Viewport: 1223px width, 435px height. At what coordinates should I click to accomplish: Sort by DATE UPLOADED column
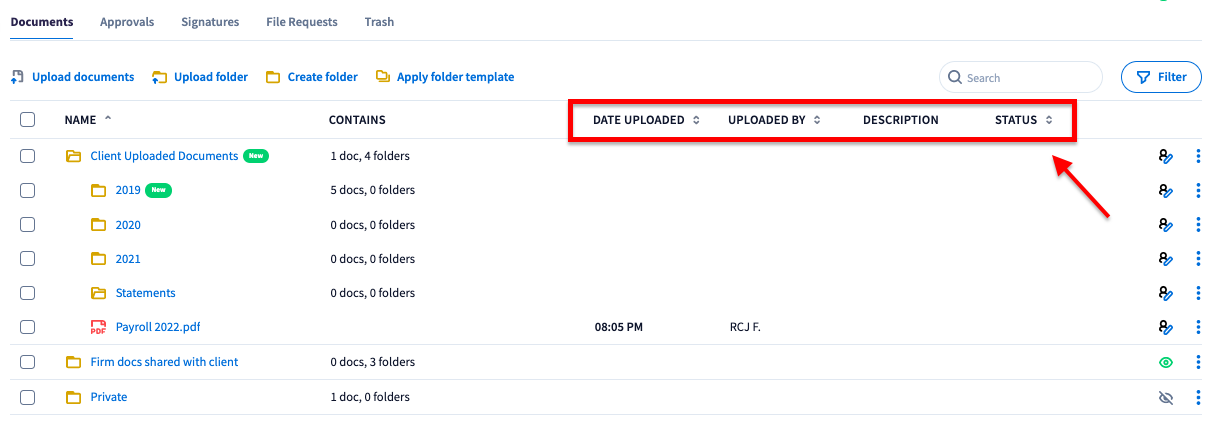tap(645, 120)
